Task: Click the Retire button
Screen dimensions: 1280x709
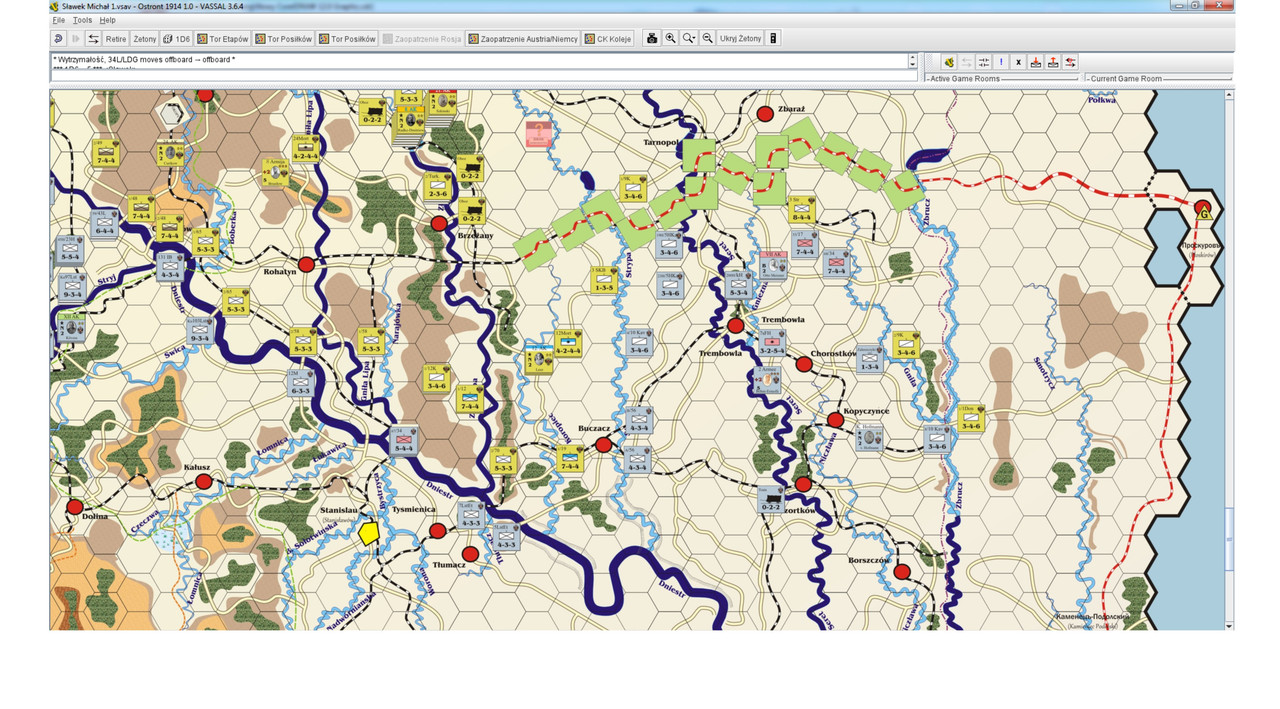Action: click(x=116, y=39)
